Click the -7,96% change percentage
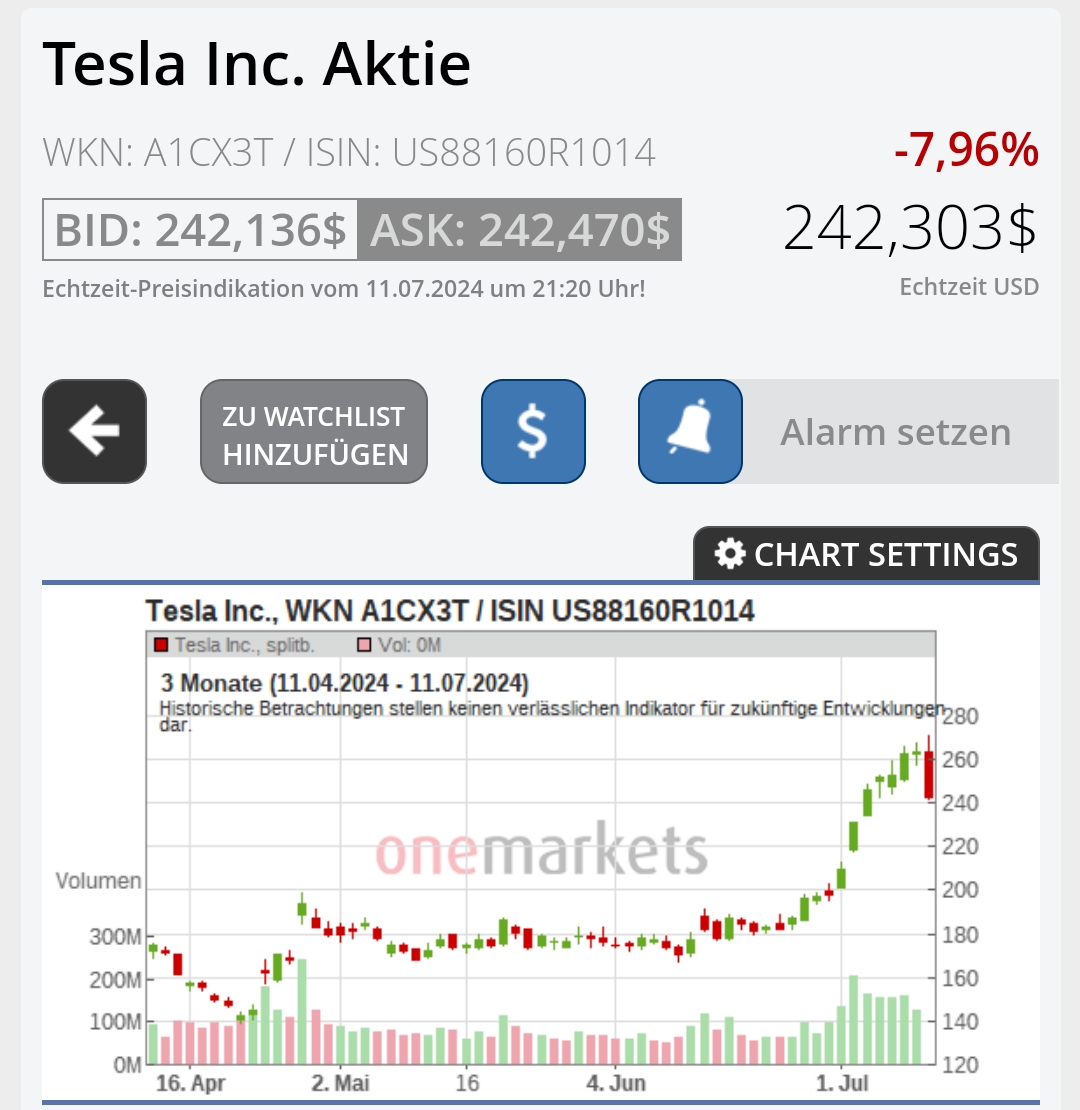The width and height of the screenshot is (1080, 1110). click(966, 151)
